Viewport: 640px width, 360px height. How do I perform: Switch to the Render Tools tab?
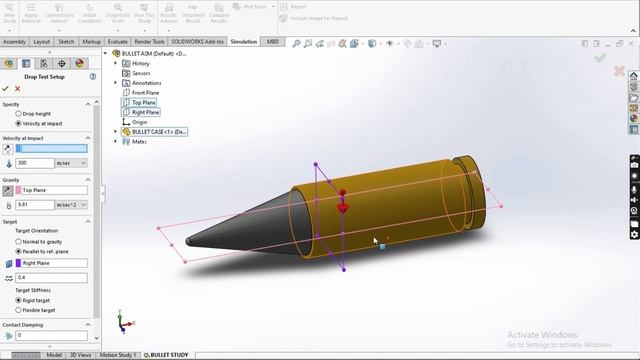click(149, 42)
